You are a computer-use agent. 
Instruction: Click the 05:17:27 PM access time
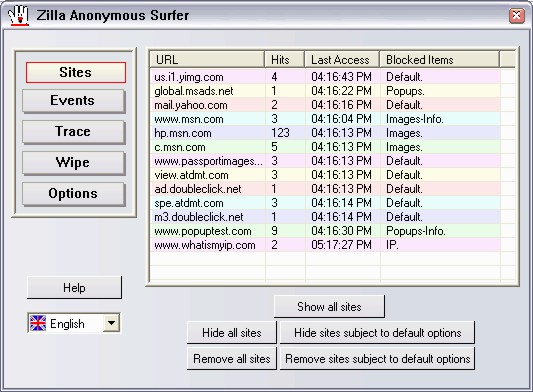point(341,245)
